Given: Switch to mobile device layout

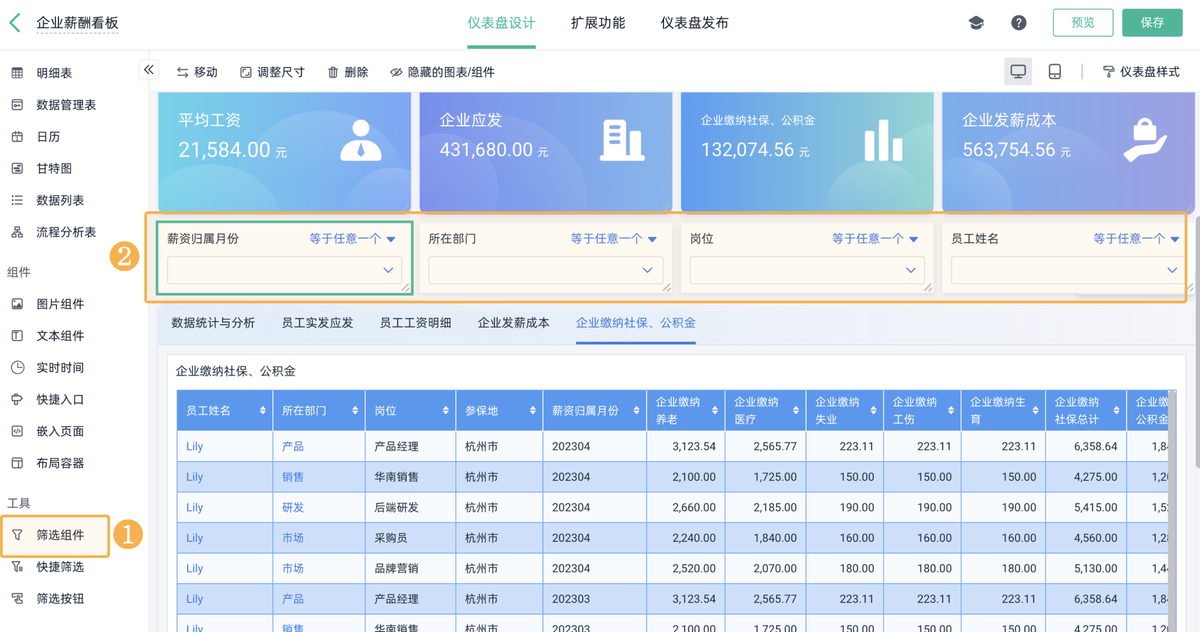Looking at the screenshot, I should [1054, 72].
